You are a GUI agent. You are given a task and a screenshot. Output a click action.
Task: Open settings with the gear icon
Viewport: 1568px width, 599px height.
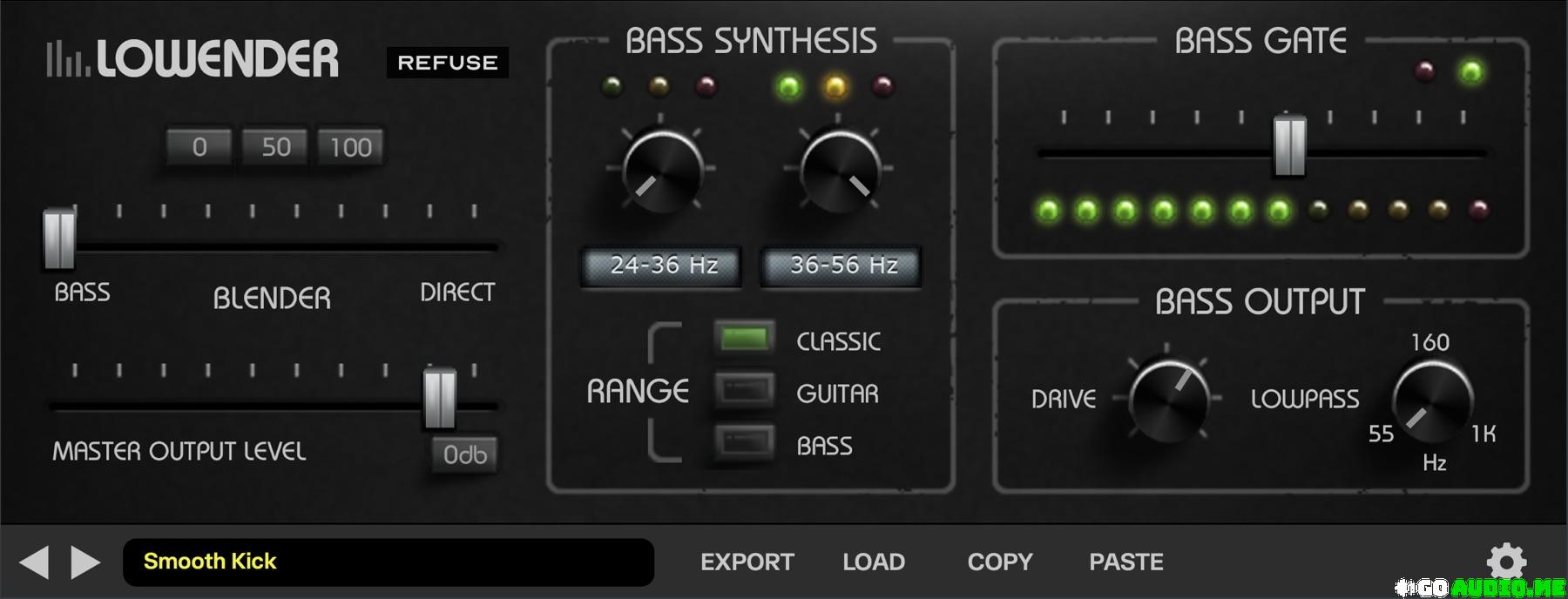click(x=1506, y=562)
